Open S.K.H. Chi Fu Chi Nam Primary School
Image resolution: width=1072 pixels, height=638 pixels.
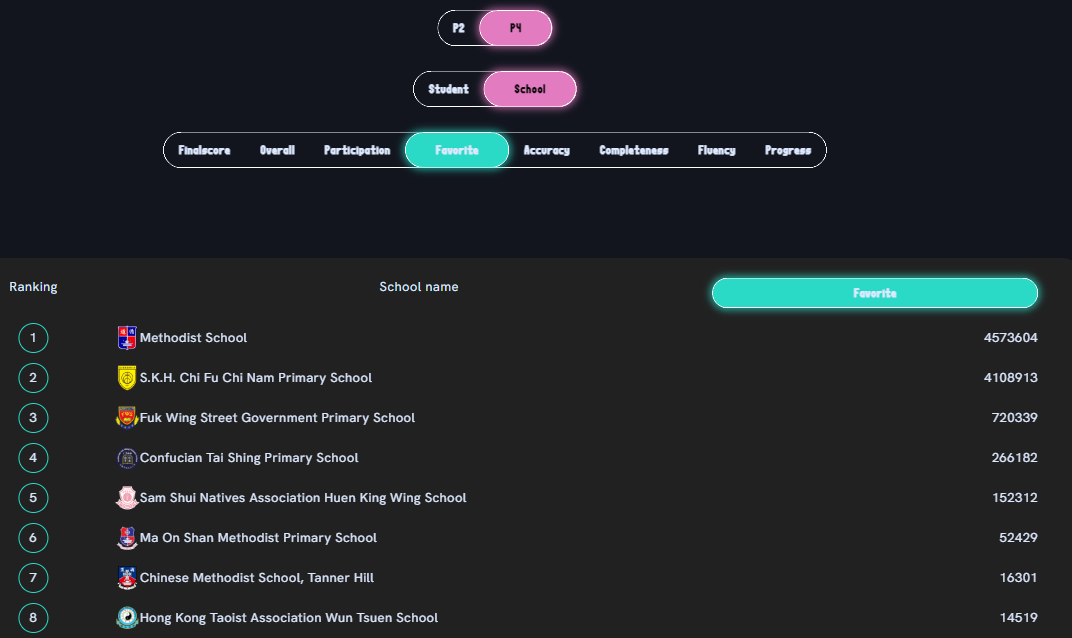256,377
